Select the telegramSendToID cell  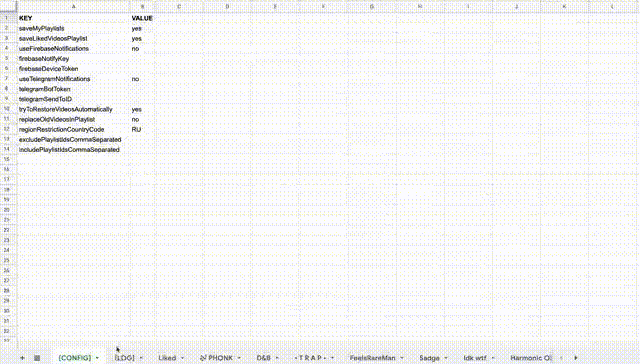coord(73,99)
